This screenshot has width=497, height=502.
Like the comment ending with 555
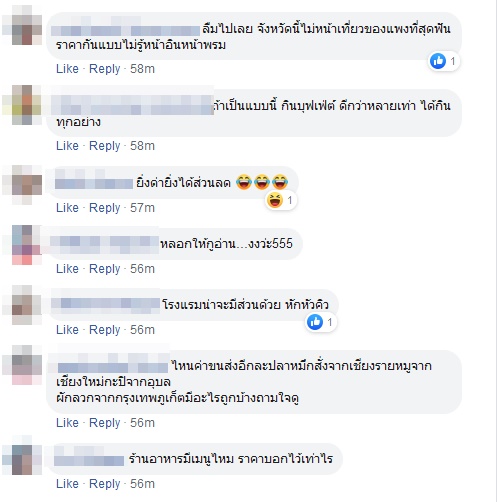pos(67,269)
